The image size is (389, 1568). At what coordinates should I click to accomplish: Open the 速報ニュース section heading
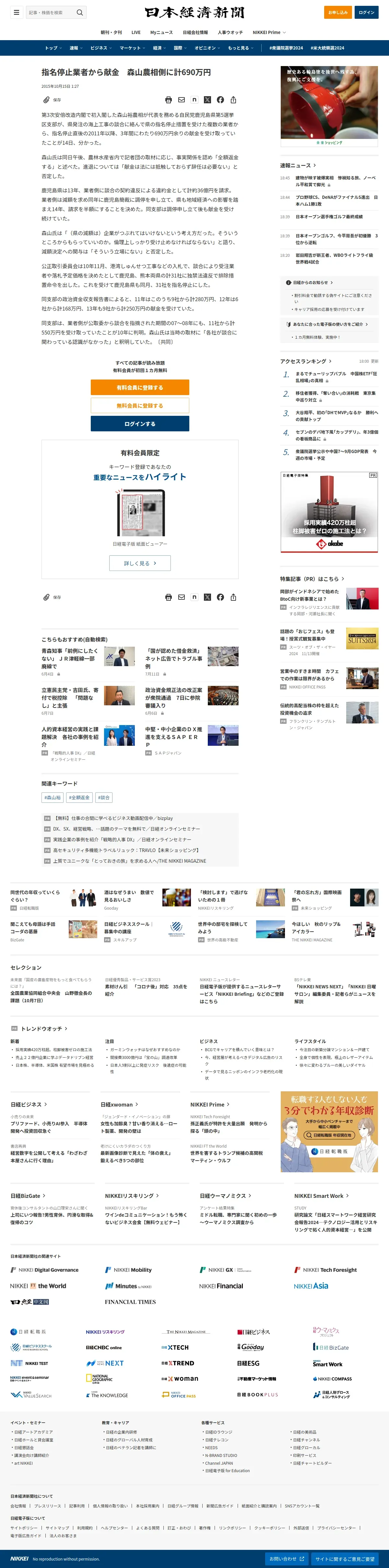click(298, 165)
